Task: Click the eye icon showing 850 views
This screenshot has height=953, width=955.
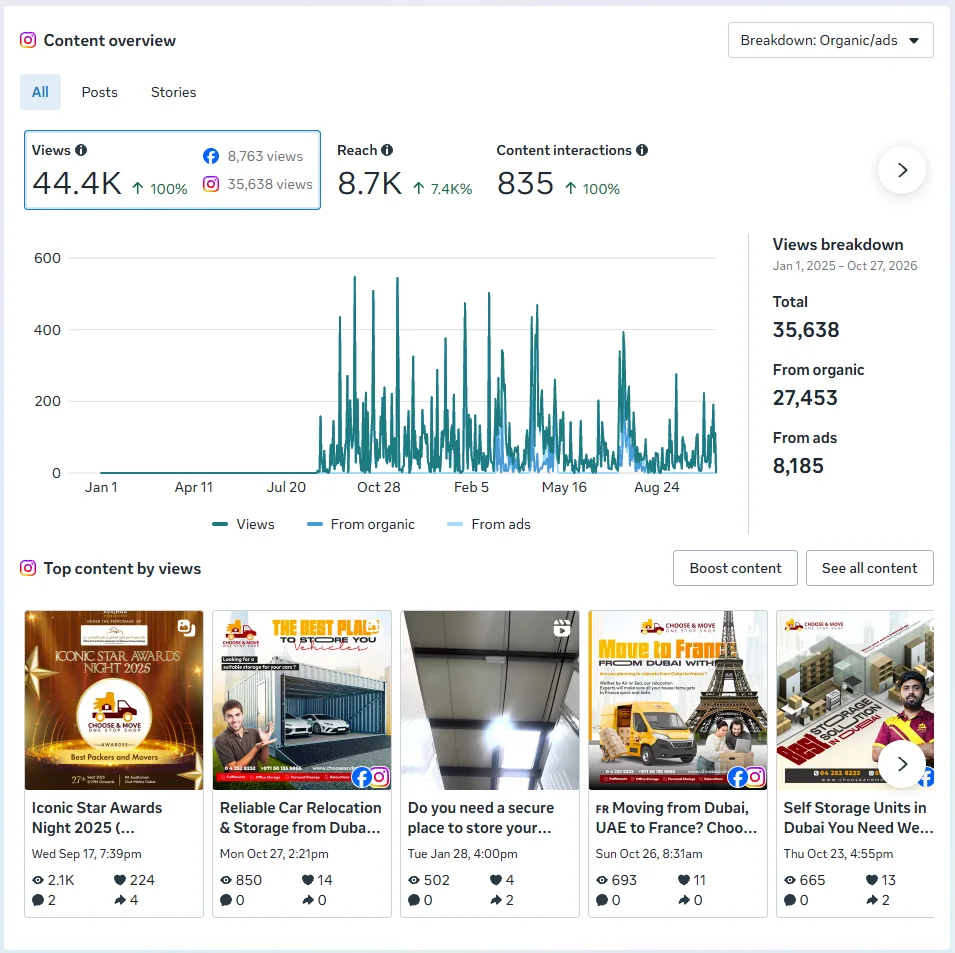Action: (x=226, y=880)
